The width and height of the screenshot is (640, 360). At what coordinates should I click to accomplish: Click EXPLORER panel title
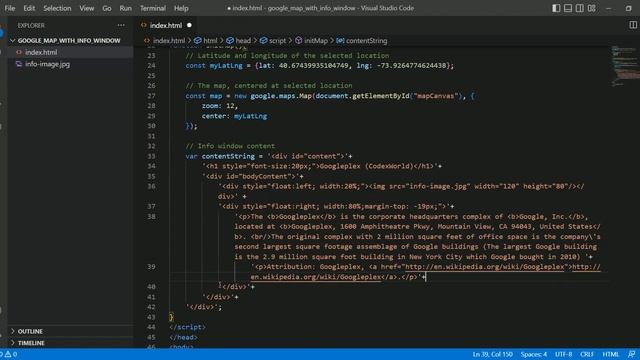31,25
